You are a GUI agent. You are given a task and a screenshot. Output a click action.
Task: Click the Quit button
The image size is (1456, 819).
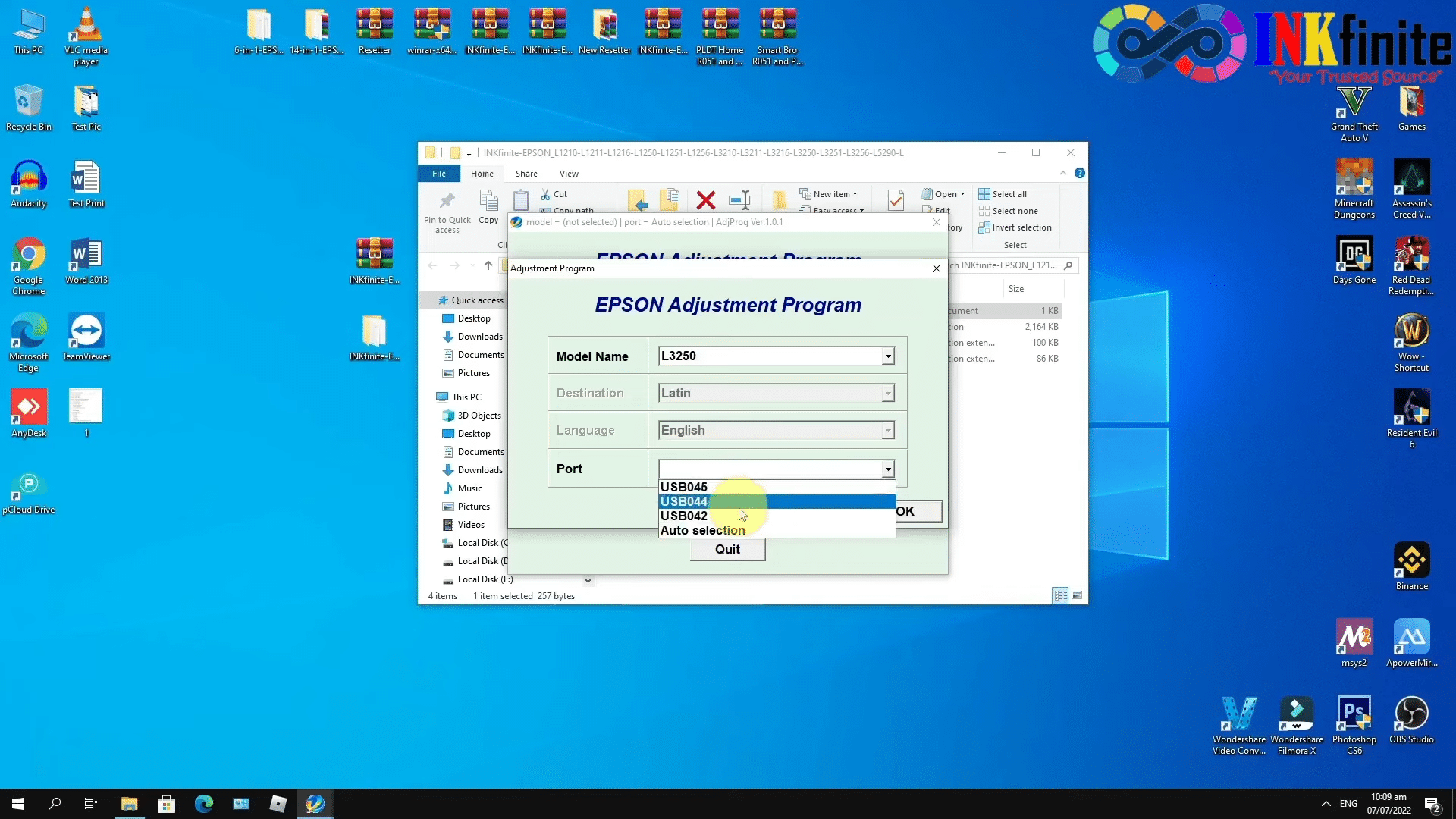pyautogui.click(x=727, y=549)
